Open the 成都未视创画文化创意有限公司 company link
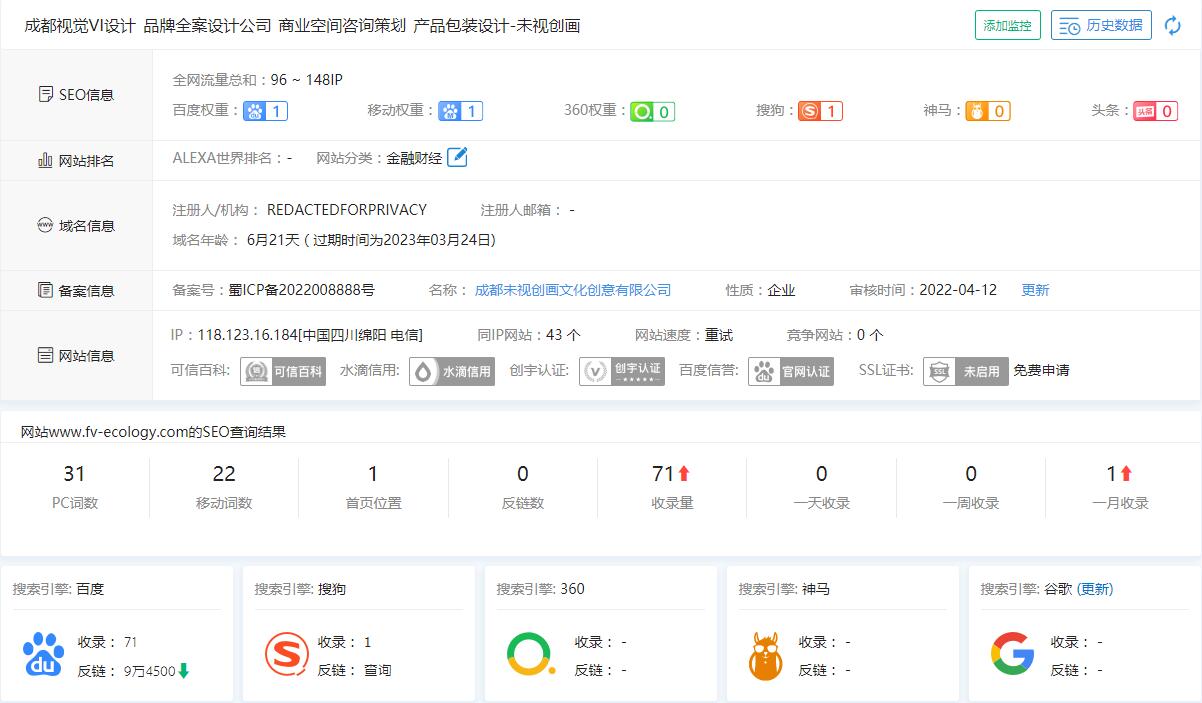This screenshot has width=1202, height=703. [572, 290]
